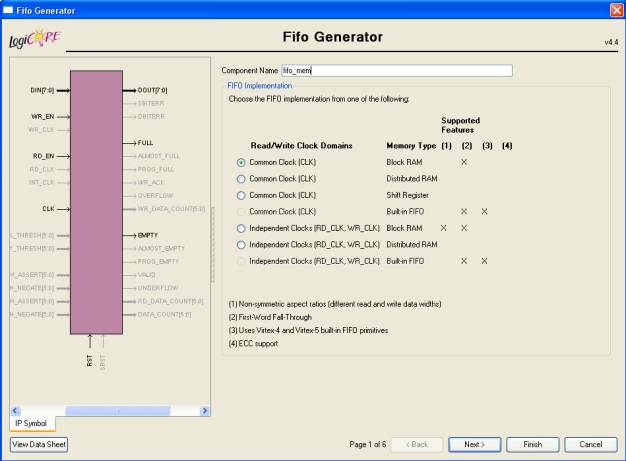Click the symbol panel horizontal scrollbar thumb
The height and width of the screenshot is (461, 626).
(x=110, y=410)
